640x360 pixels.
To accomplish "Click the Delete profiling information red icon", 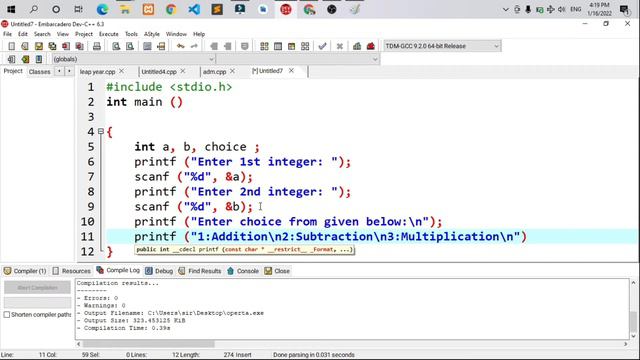I will (x=371, y=46).
